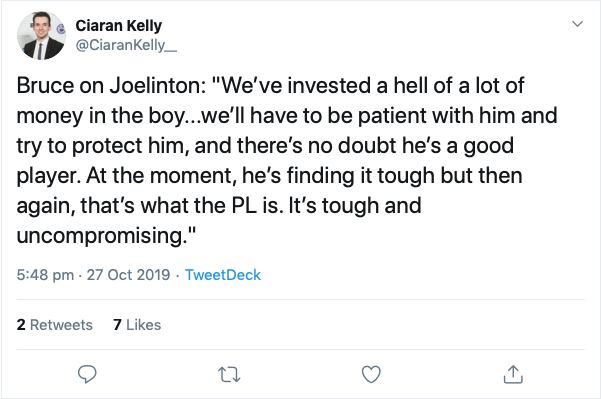Click the 27 Oct 2019 date

click(x=128, y=275)
